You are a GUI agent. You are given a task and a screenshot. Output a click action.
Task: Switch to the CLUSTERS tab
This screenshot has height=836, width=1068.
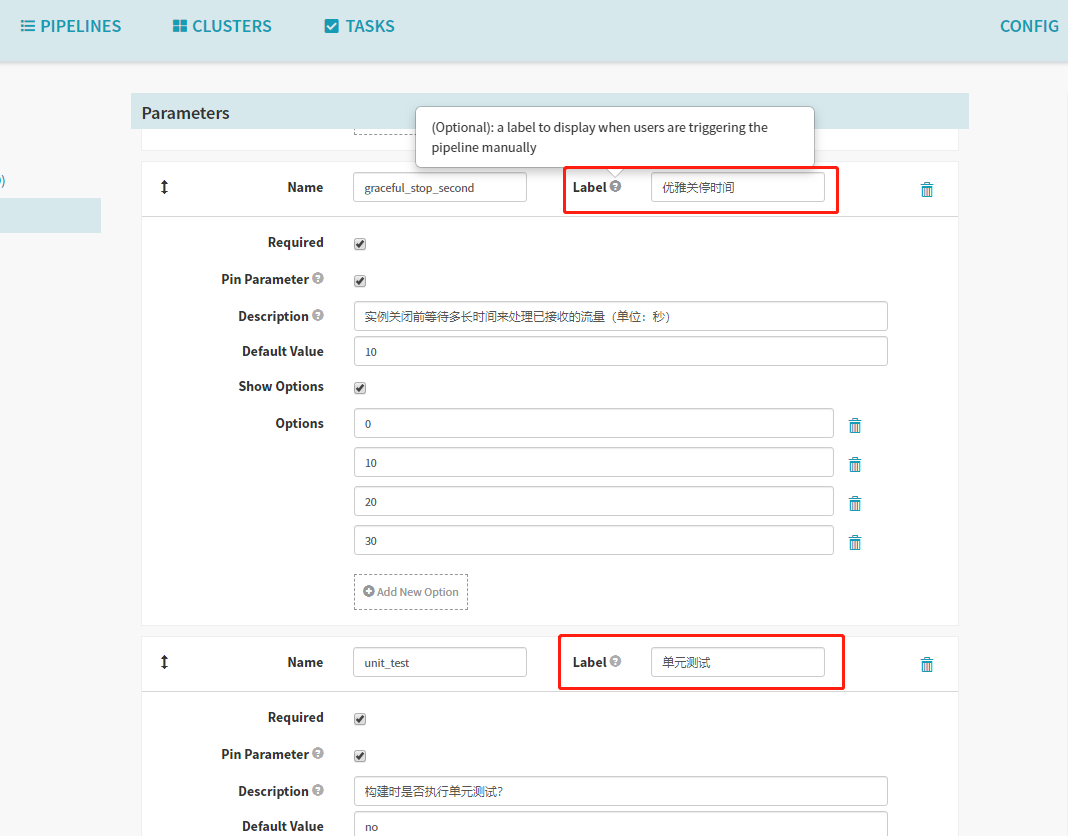coord(221,25)
